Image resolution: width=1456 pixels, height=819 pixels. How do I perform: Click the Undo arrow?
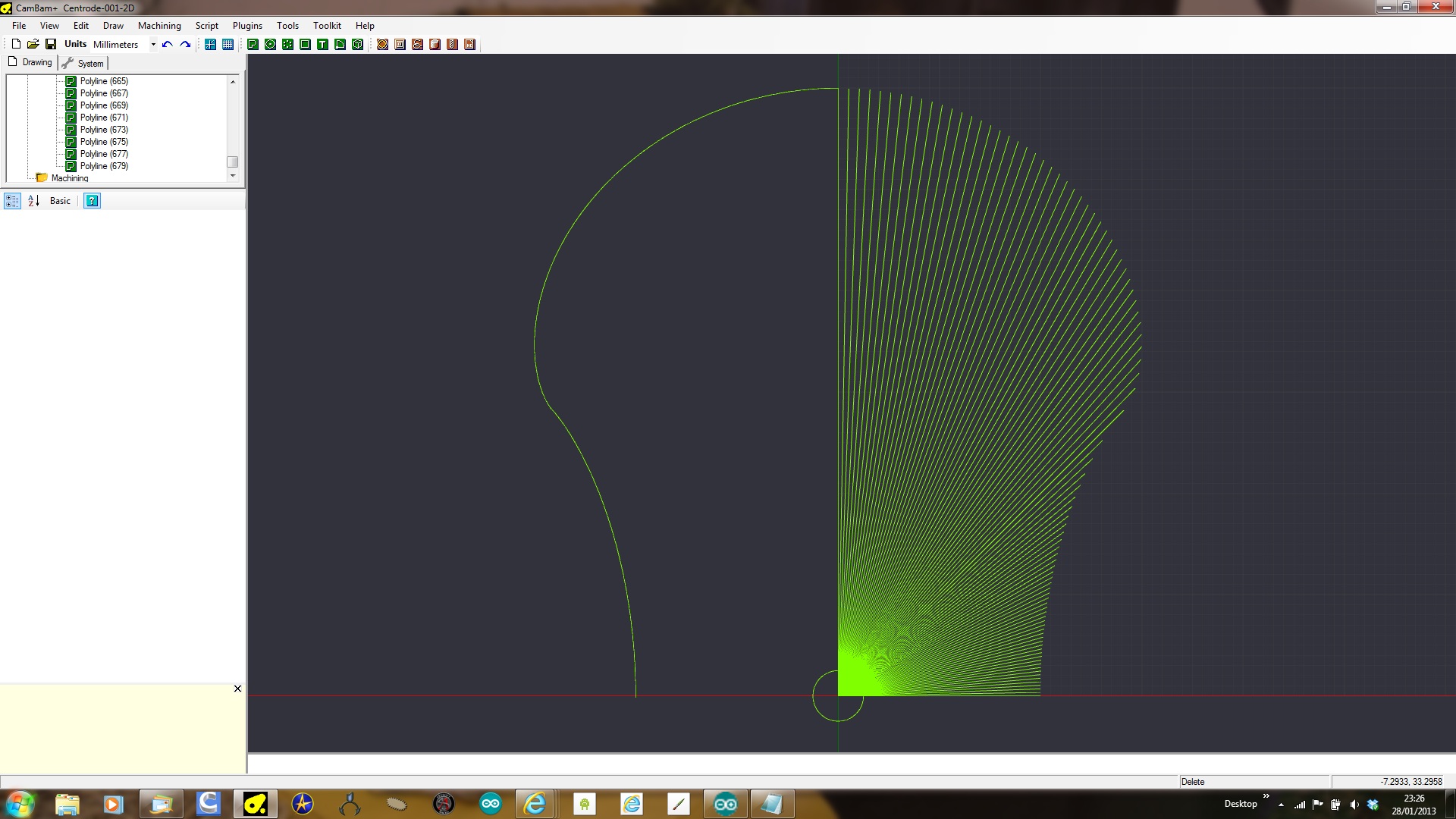click(x=167, y=45)
